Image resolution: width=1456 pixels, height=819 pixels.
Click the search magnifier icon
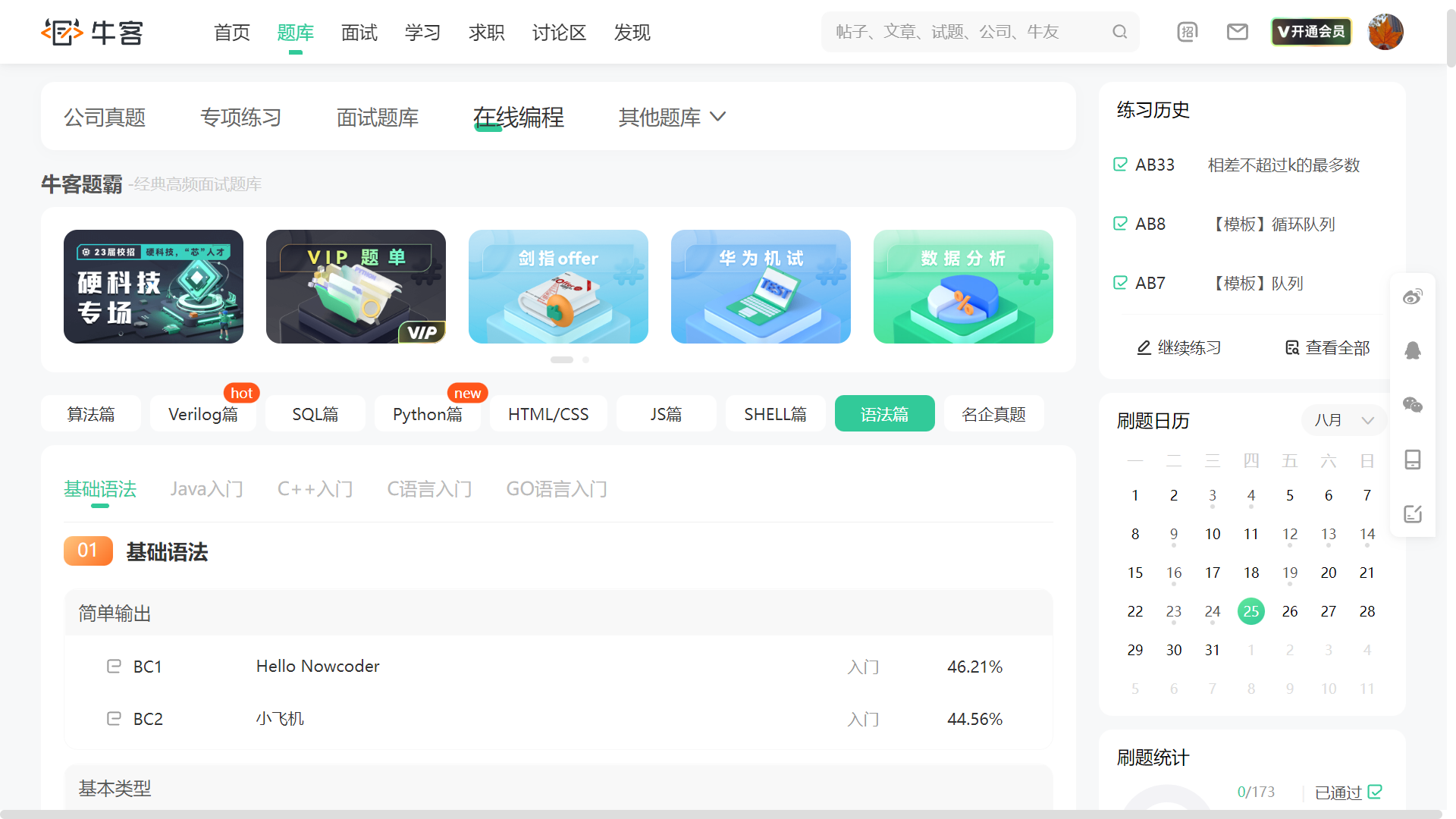1119,32
